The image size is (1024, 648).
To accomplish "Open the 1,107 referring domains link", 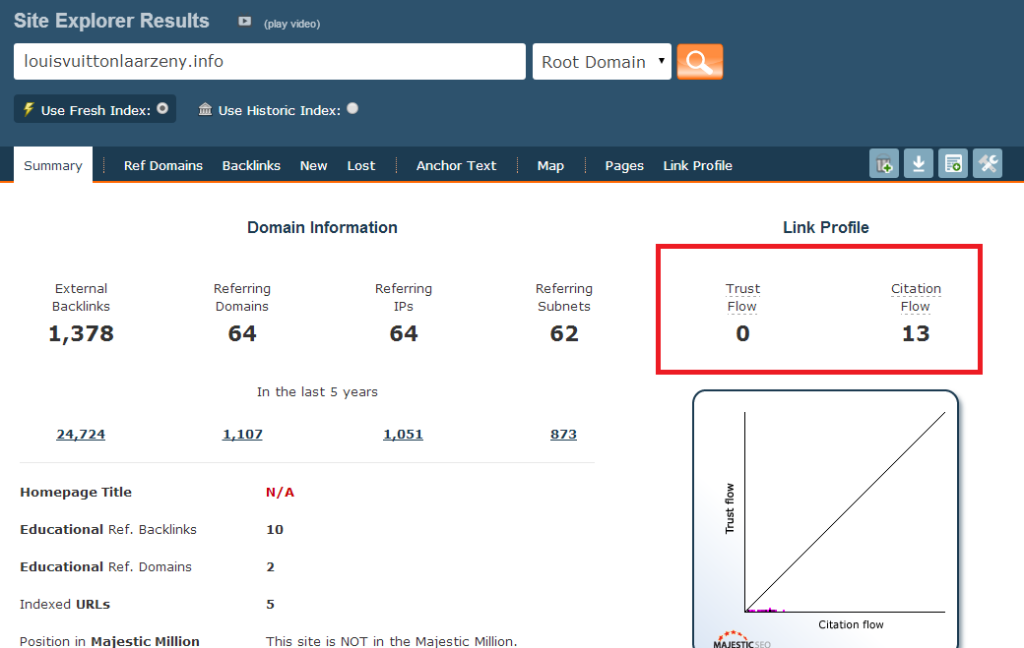I will coord(242,434).
